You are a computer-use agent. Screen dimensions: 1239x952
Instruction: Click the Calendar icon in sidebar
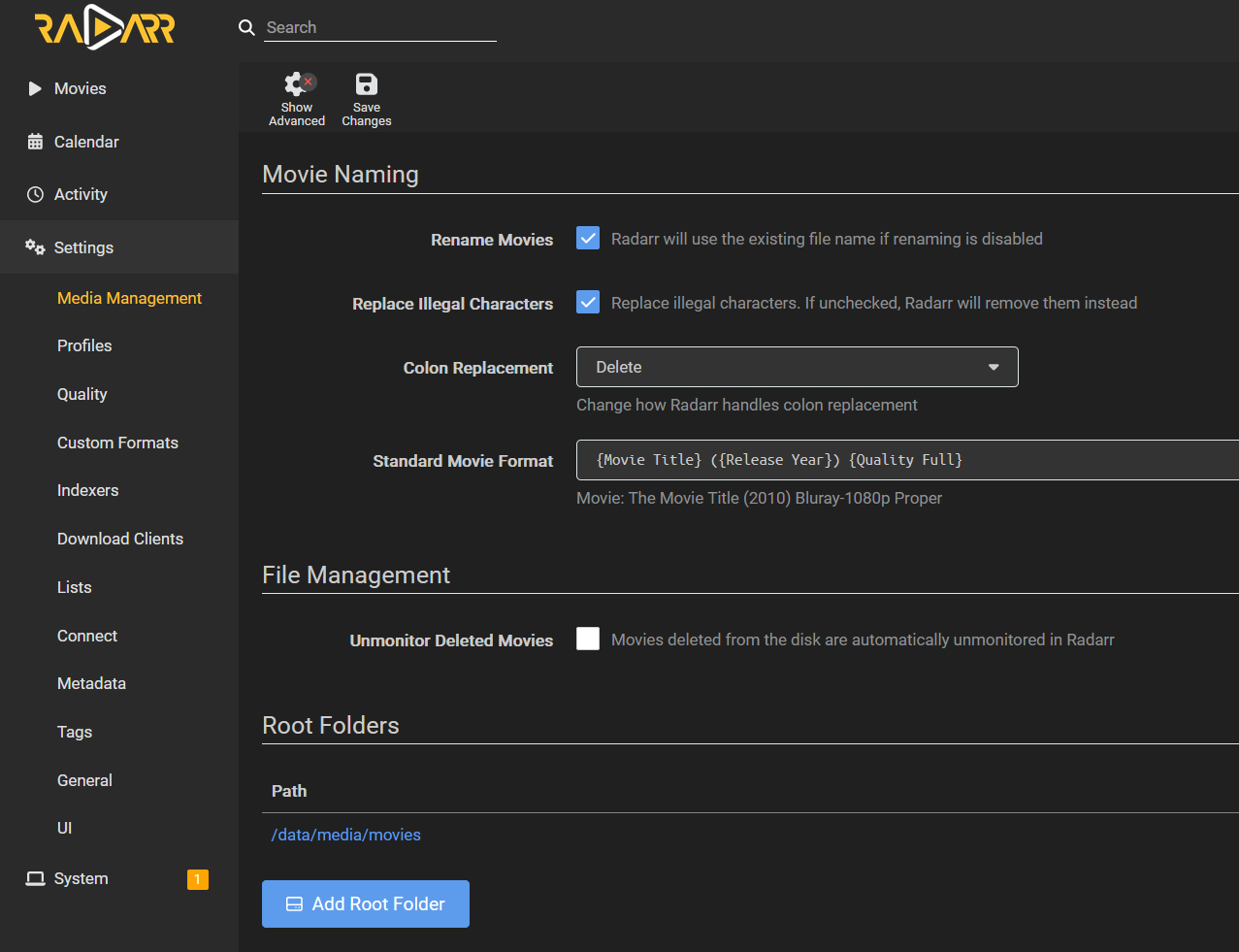pyautogui.click(x=35, y=142)
